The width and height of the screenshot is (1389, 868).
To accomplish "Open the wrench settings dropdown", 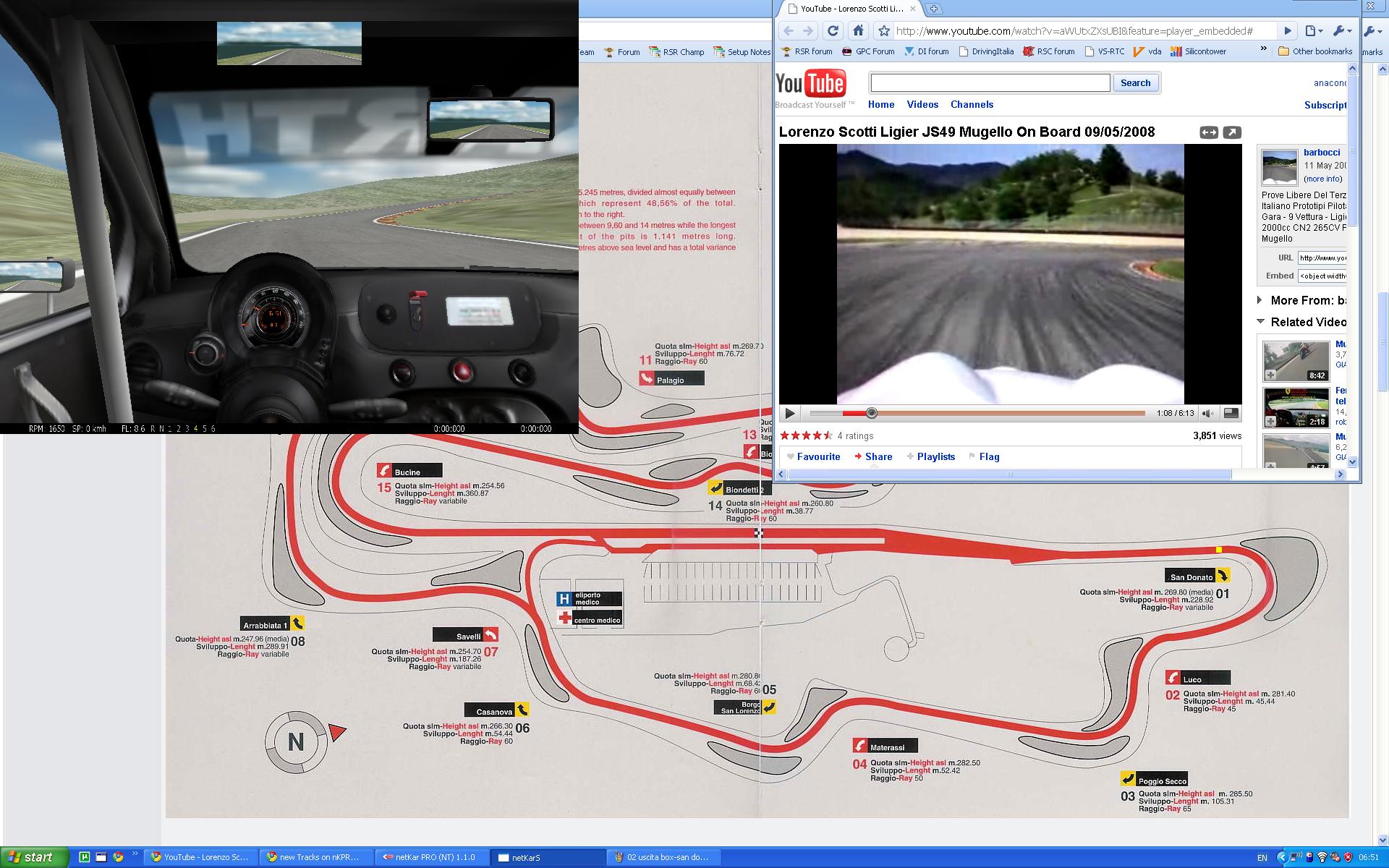I will click(1343, 31).
